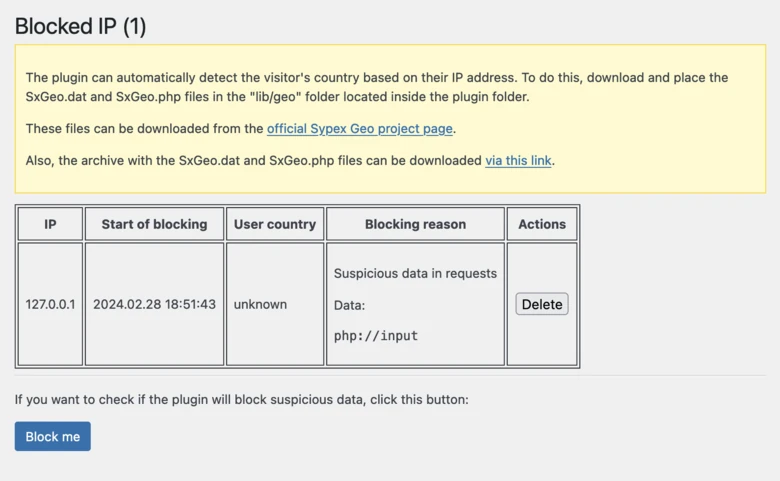Download the archive via this link
Image resolution: width=780 pixels, height=481 pixels.
[x=518, y=161]
